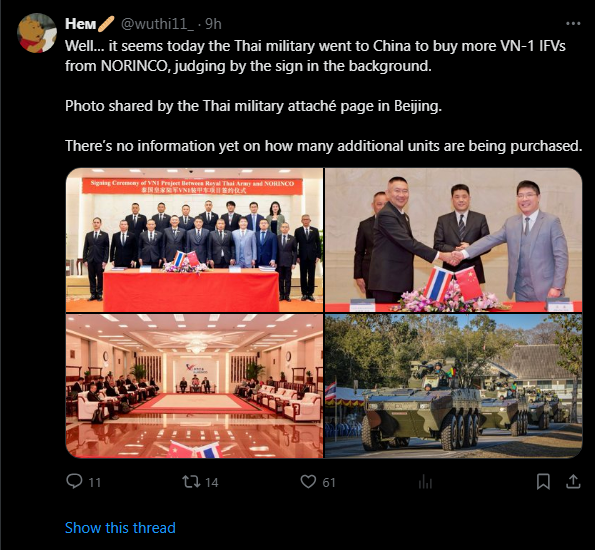Open the @wuthi11_ handle
The height and width of the screenshot is (550, 595).
pyautogui.click(x=157, y=24)
